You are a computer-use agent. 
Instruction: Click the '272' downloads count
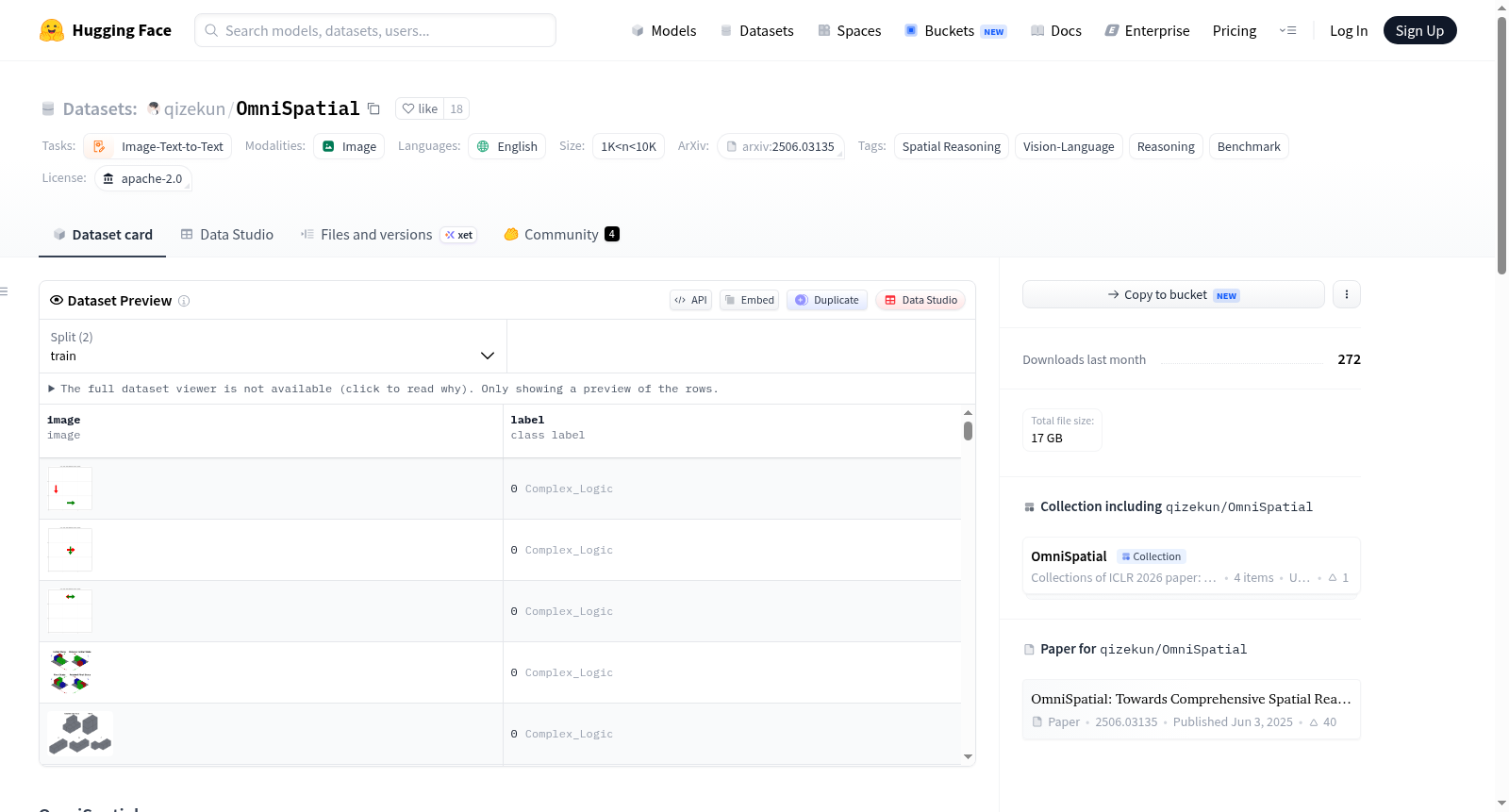[x=1349, y=359]
